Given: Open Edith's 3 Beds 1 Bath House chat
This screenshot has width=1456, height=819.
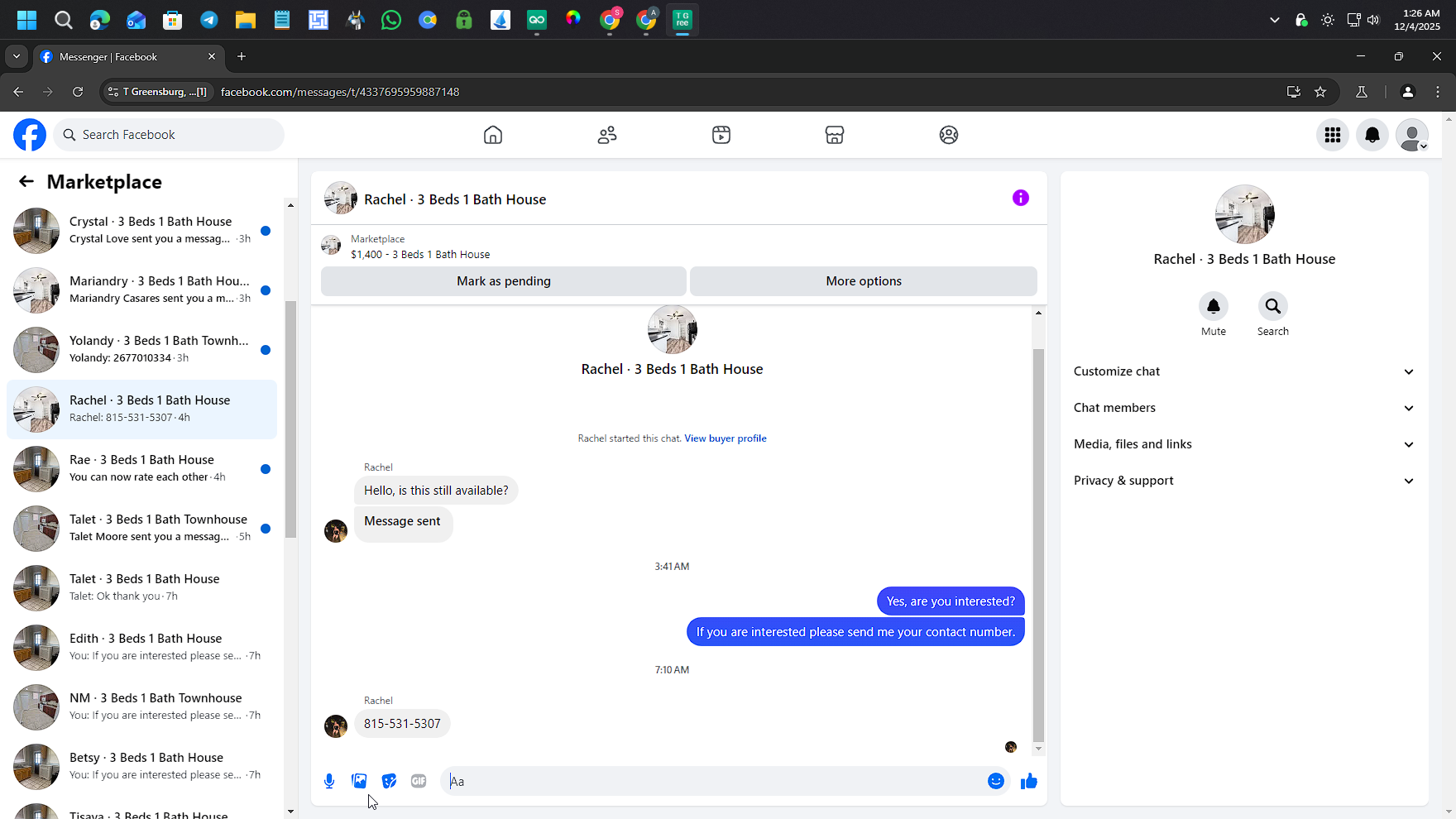Looking at the screenshot, I should point(142,648).
